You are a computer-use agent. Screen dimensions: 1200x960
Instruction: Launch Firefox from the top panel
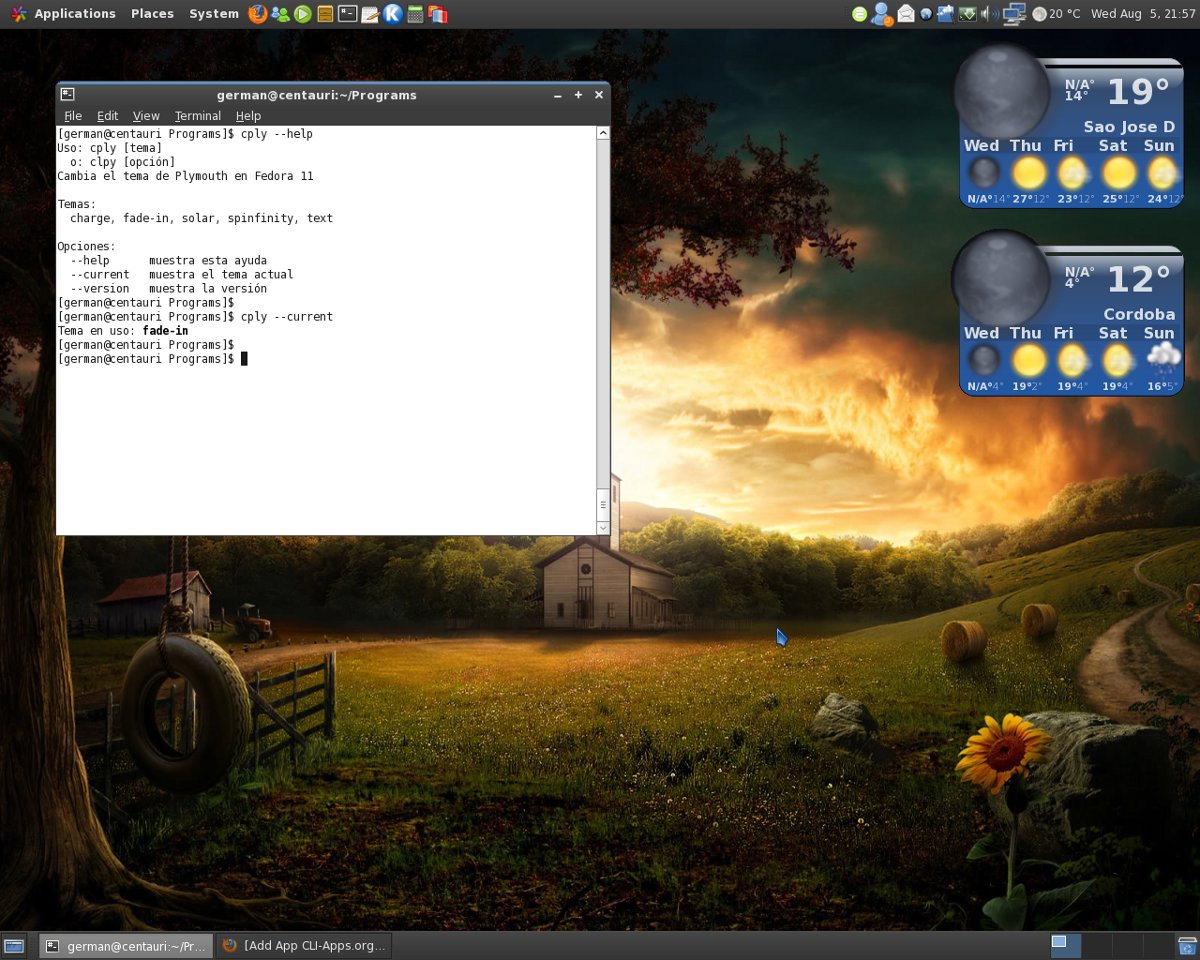pyautogui.click(x=258, y=14)
